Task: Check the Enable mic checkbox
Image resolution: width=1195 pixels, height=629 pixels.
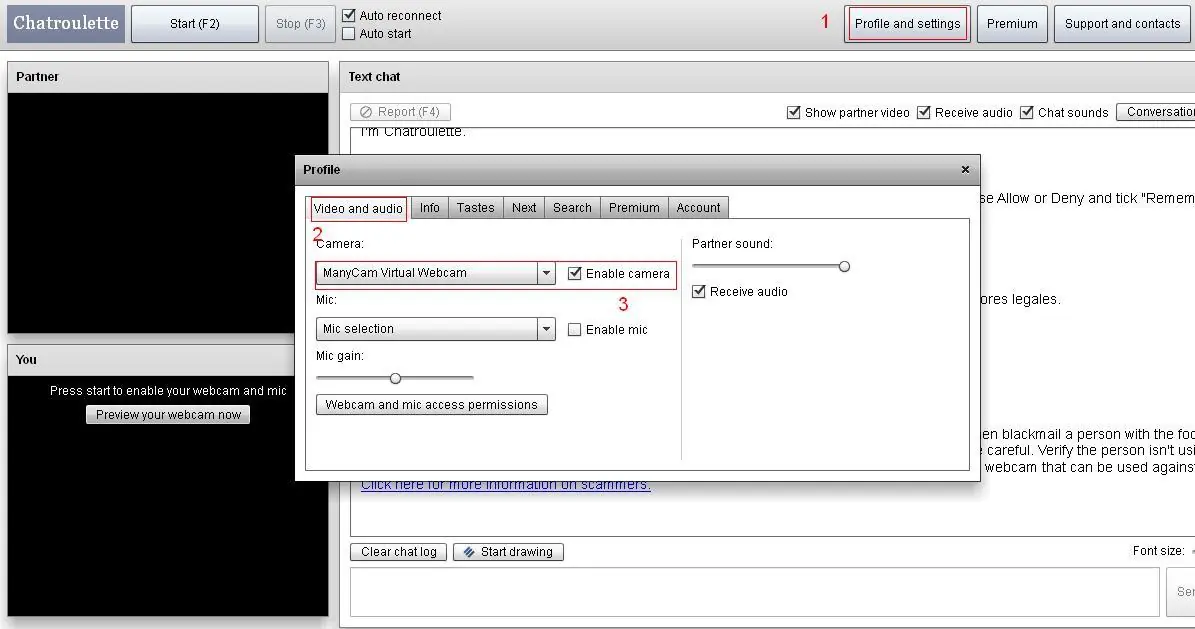Action: coord(575,329)
